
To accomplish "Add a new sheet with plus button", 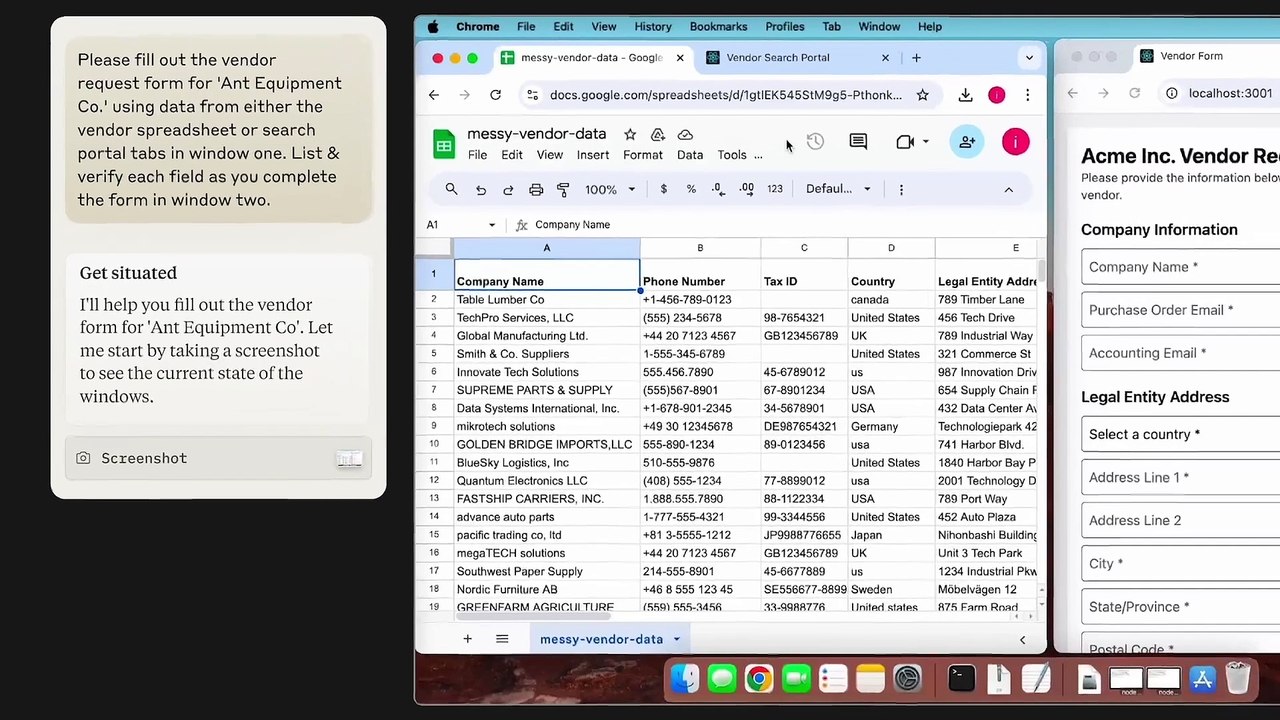I will pyautogui.click(x=467, y=639).
